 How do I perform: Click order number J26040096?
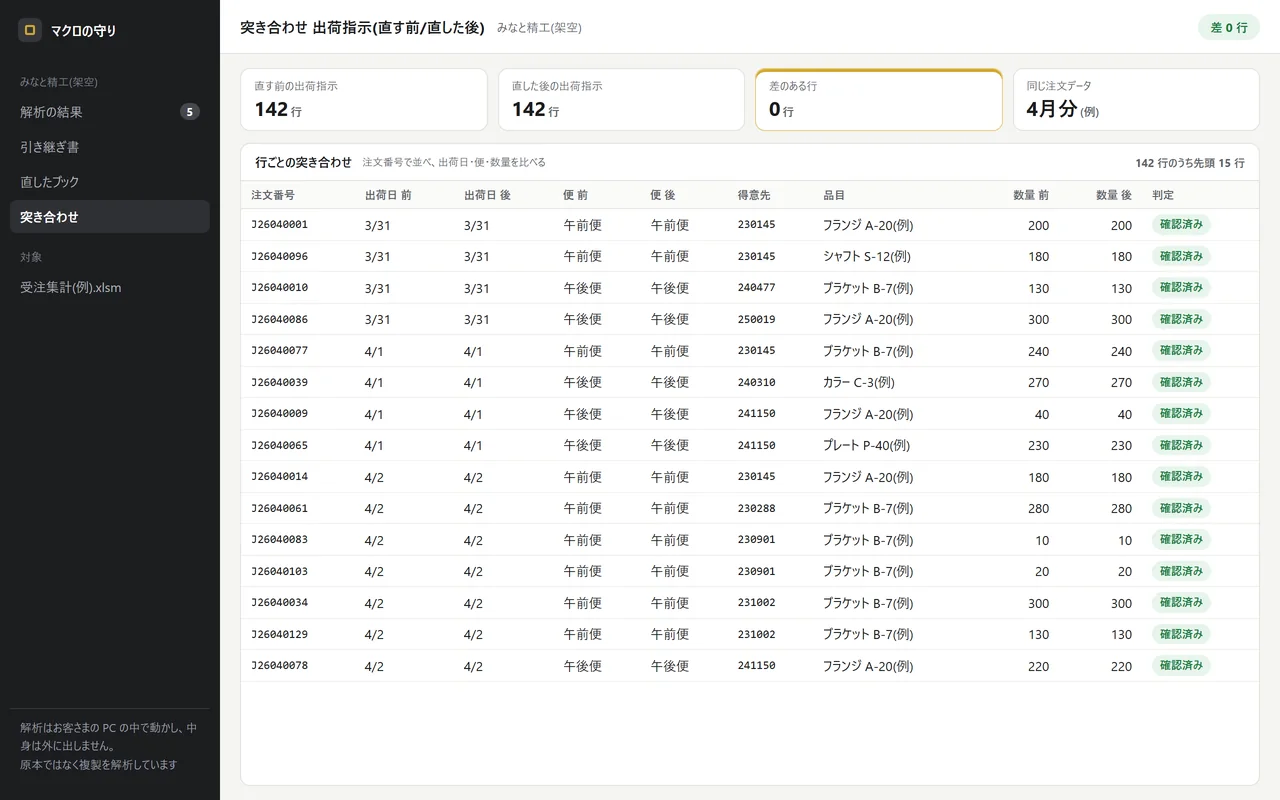click(x=280, y=256)
